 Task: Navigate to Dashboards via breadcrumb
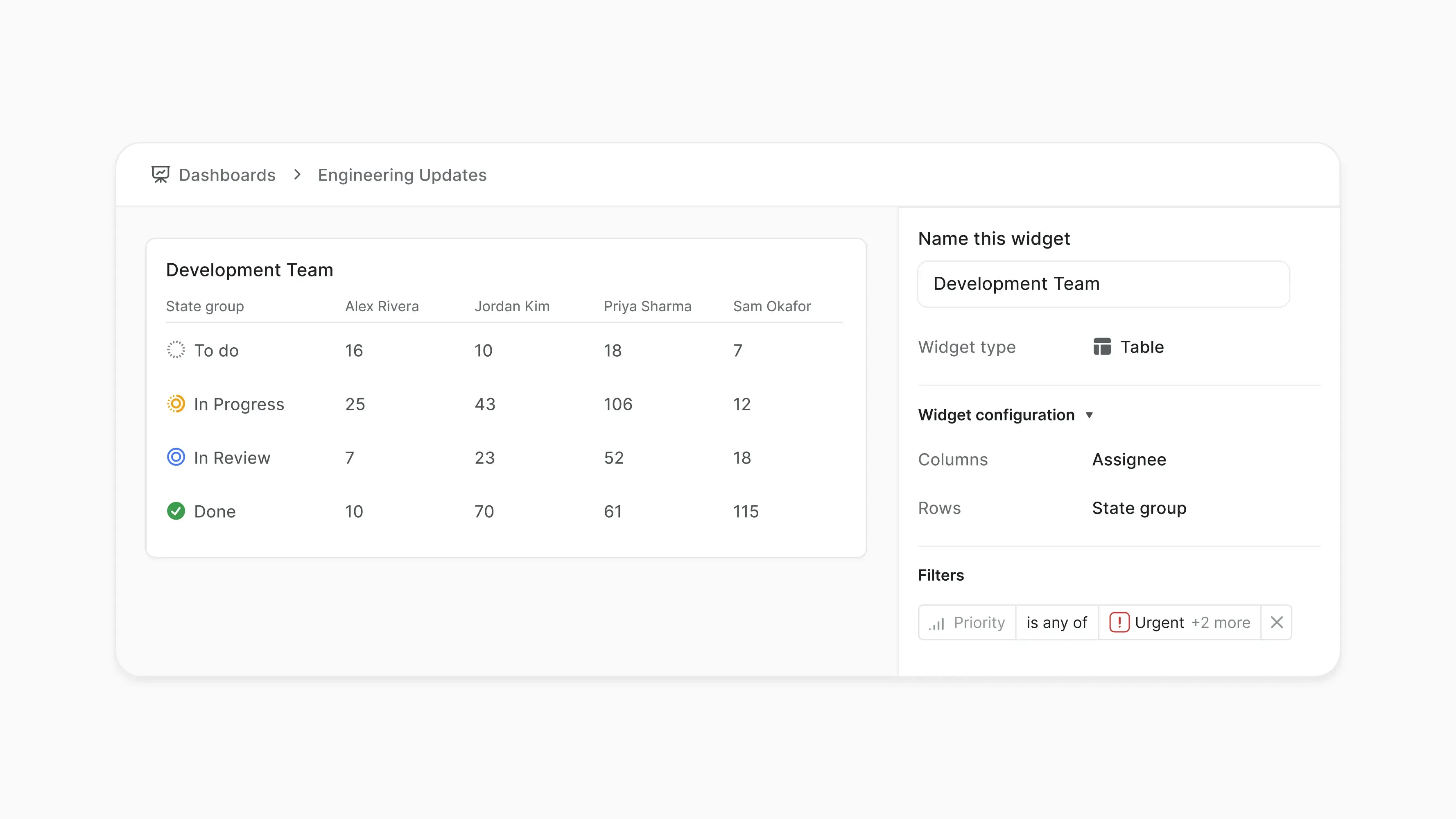pos(227,175)
